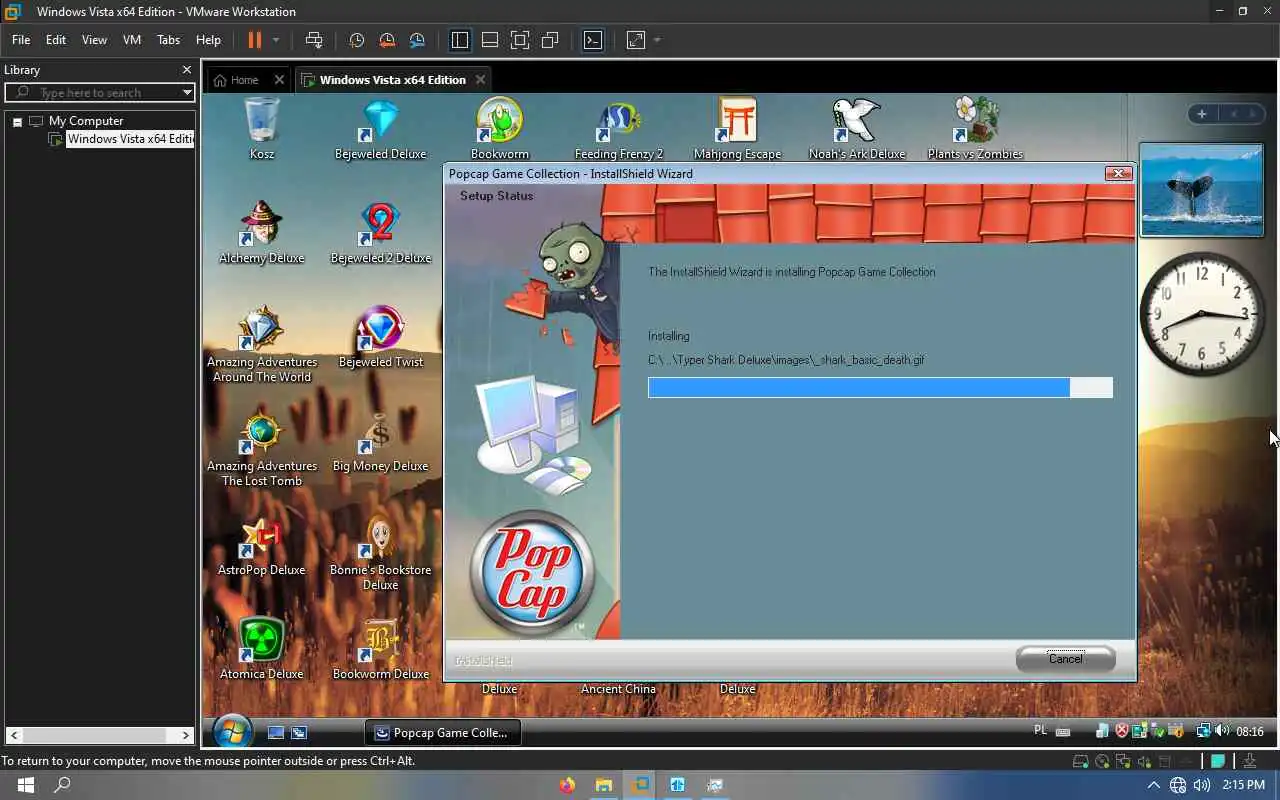The width and height of the screenshot is (1280, 800).
Task: Click Show Desktop quick launch icon
Action: click(x=276, y=733)
